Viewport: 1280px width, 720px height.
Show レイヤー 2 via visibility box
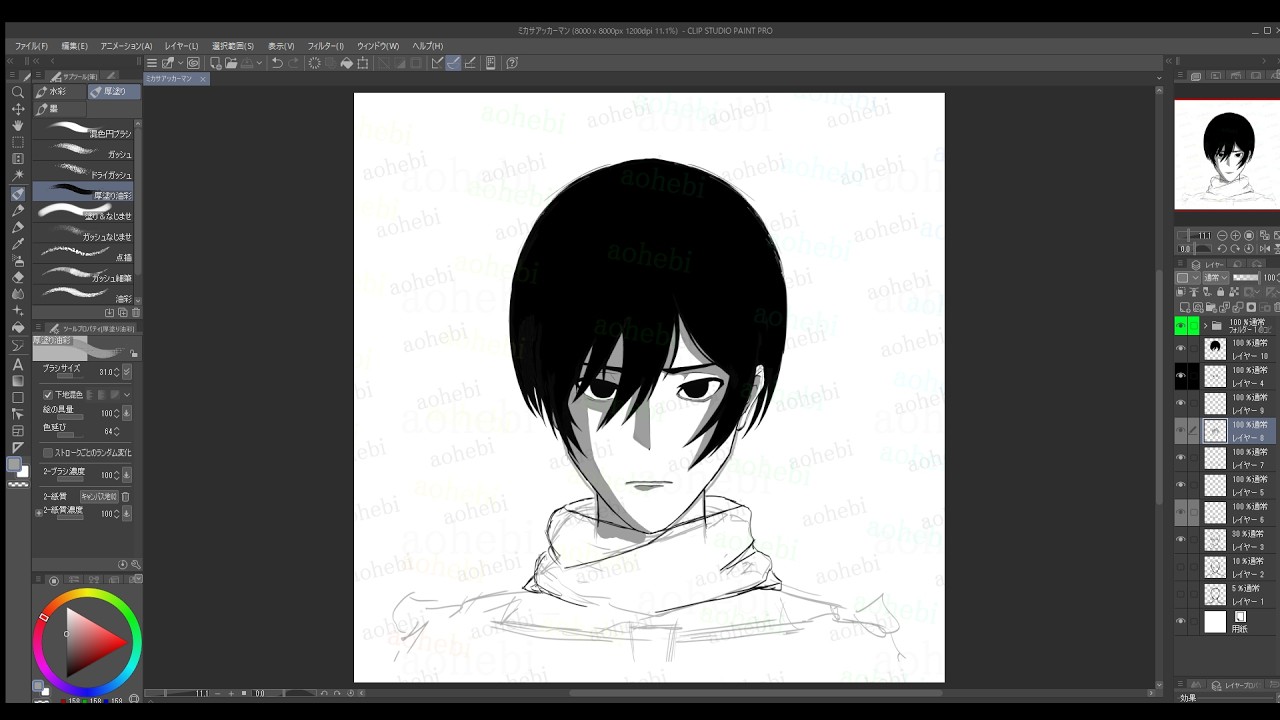tap(1180, 567)
